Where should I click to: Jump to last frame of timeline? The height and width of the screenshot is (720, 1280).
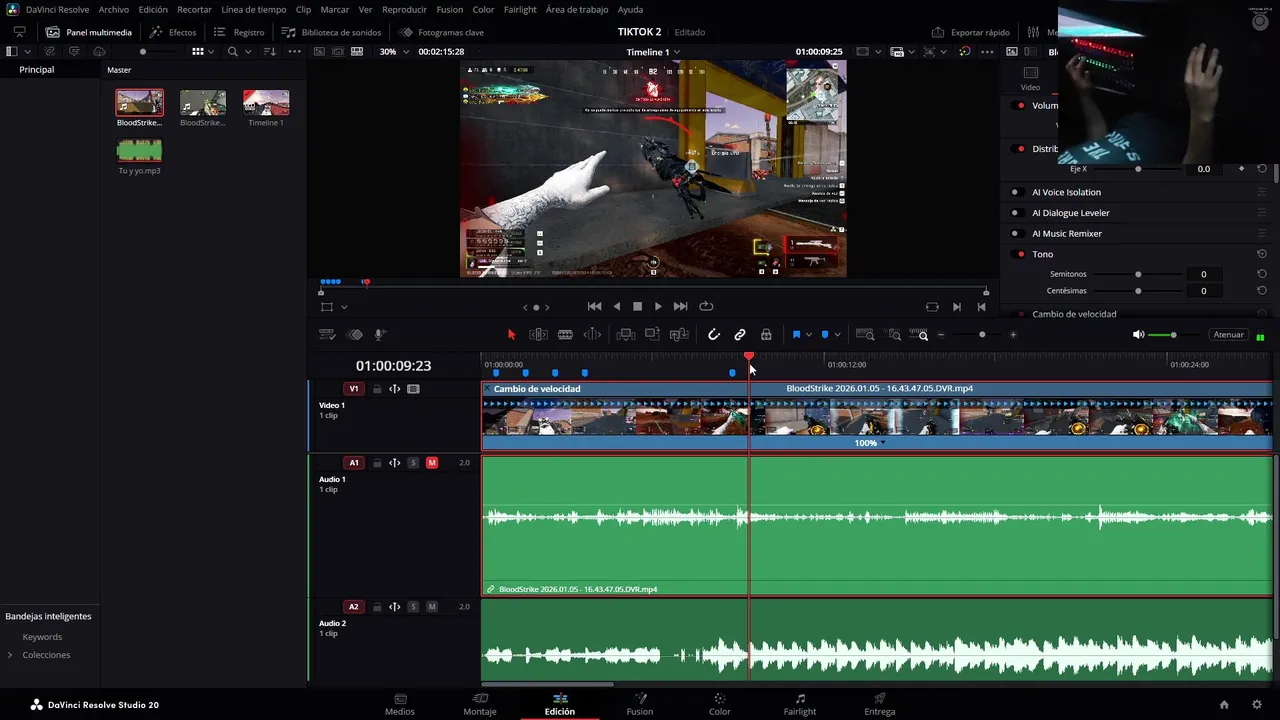coord(680,307)
